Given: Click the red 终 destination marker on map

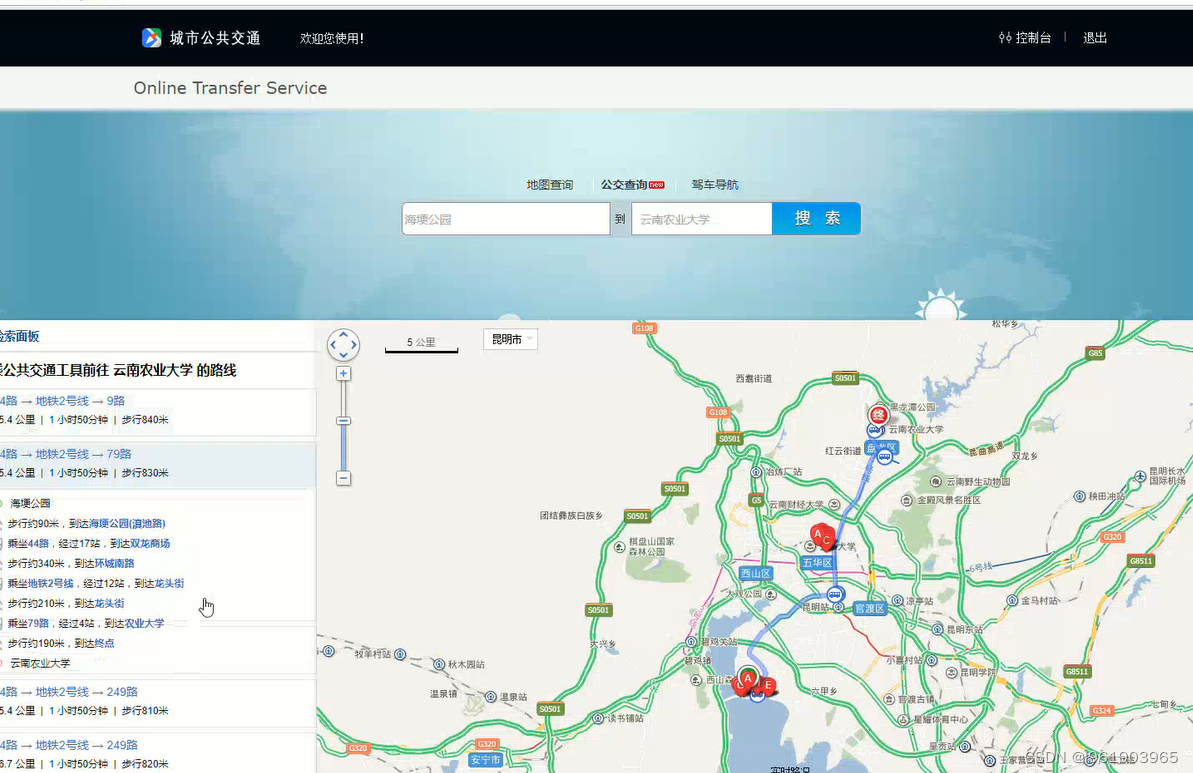Looking at the screenshot, I should pyautogui.click(x=878, y=414).
